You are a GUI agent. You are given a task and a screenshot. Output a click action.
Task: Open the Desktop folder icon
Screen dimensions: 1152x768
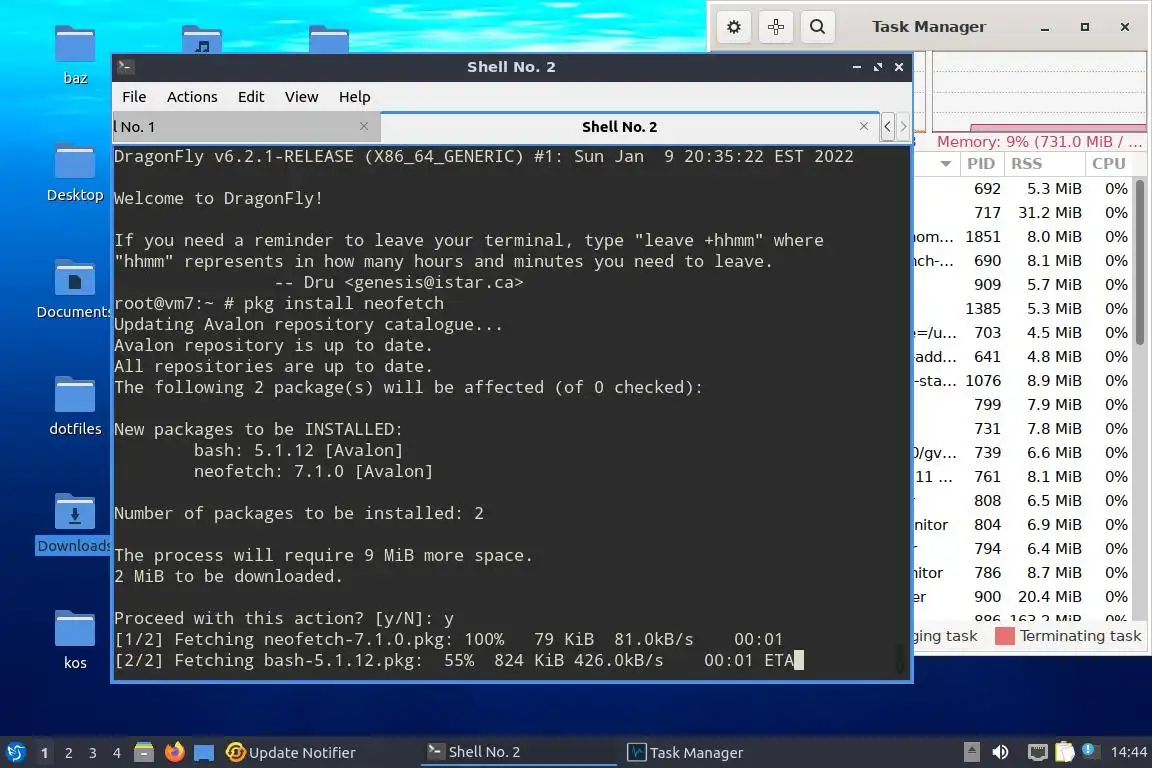75,173
